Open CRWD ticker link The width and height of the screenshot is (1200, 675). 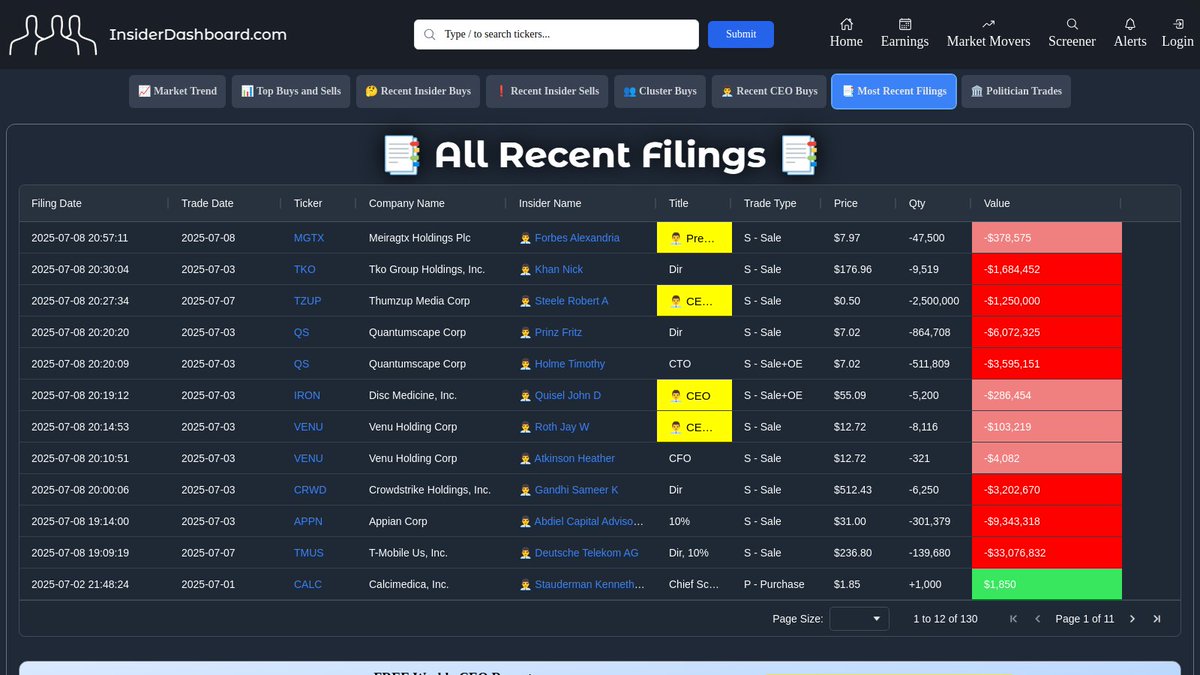tap(310, 490)
